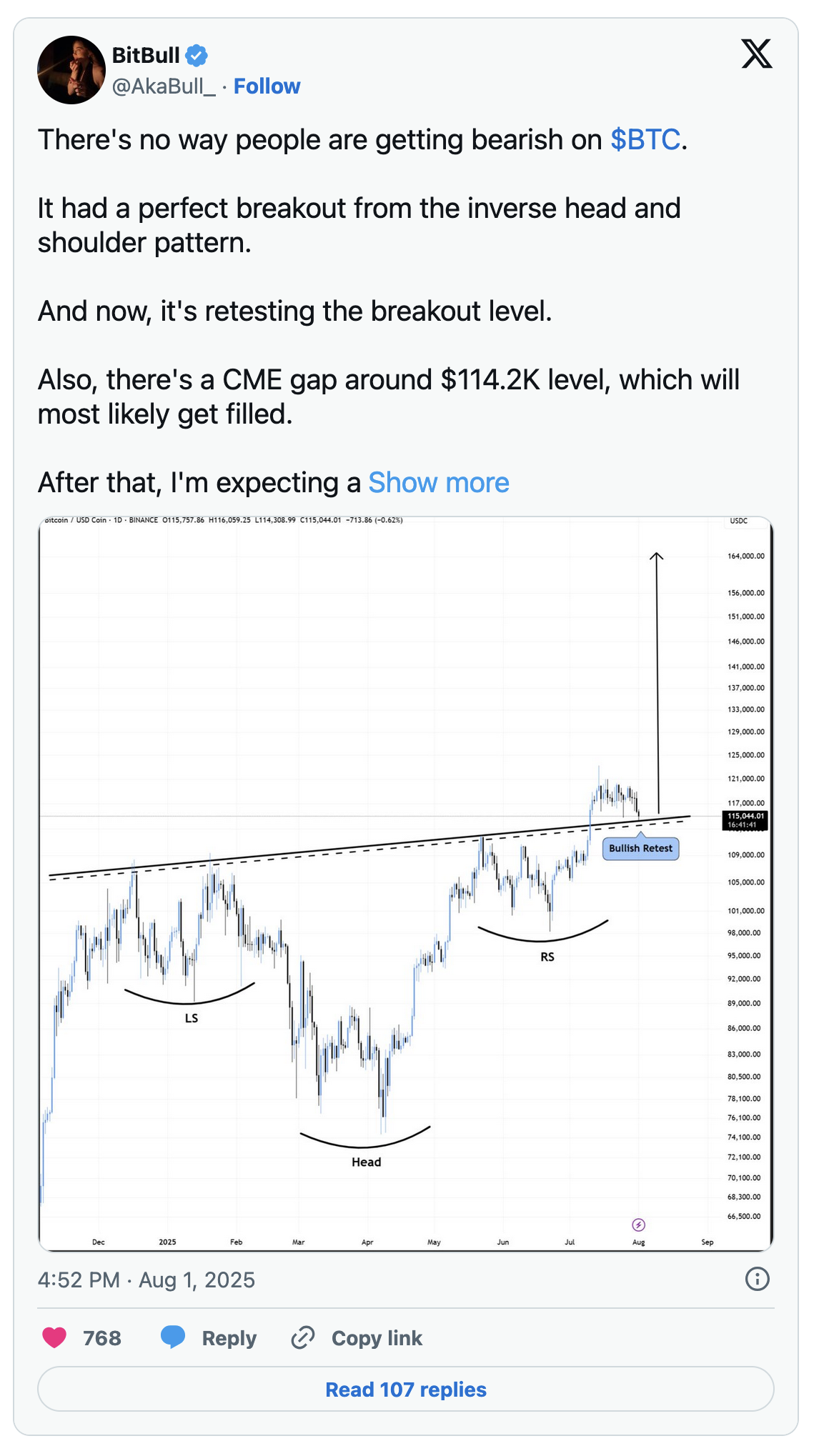This screenshot has width=839, height=1456.
Task: Open BitBull's profile avatar
Action: [71, 70]
